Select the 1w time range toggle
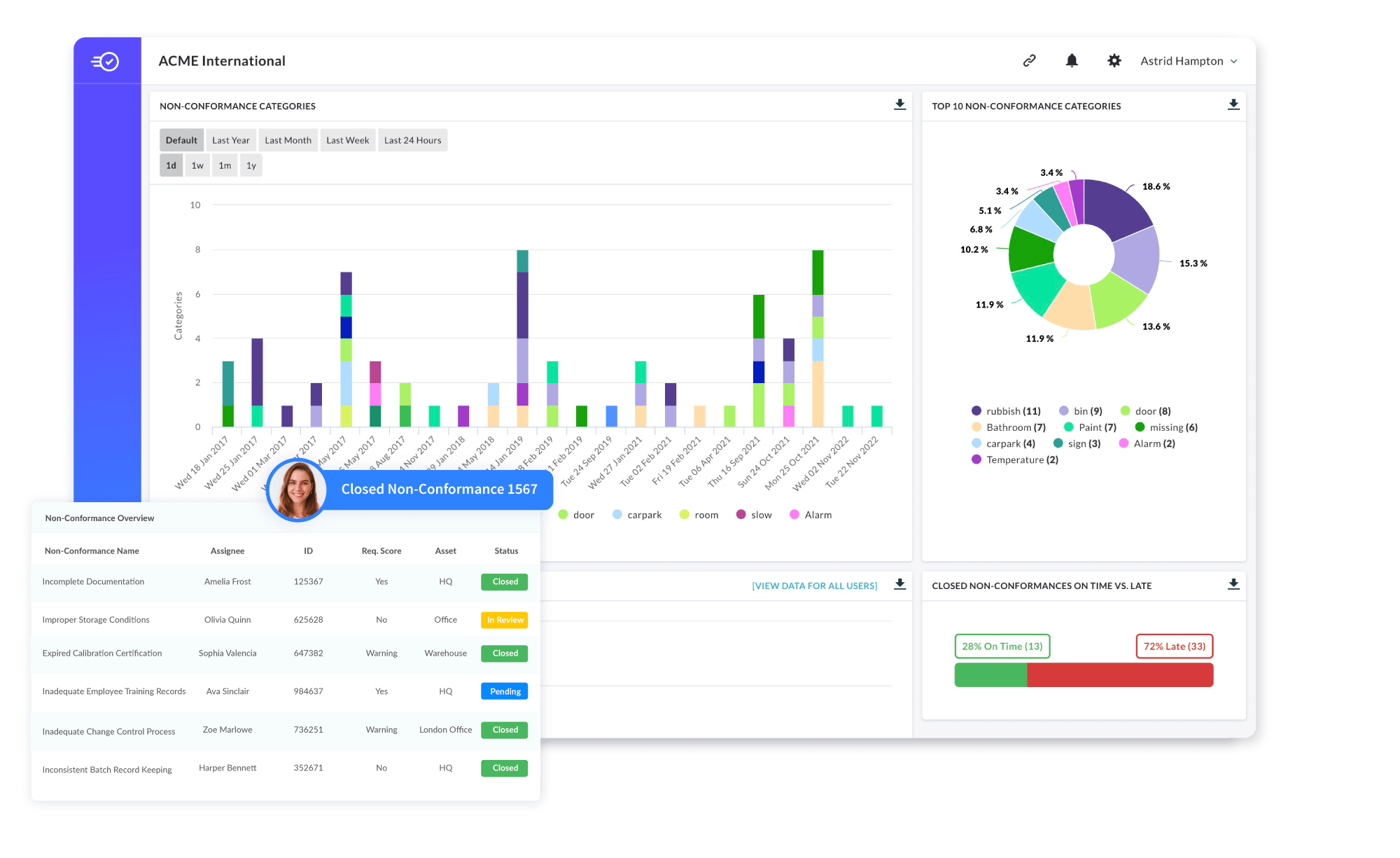The height and width of the screenshot is (858, 1400). point(197,165)
